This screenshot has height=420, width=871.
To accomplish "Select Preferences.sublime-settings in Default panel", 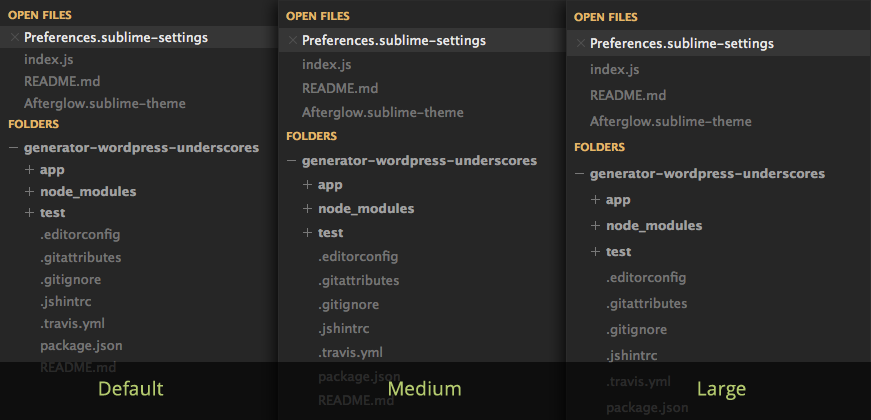I will [x=116, y=38].
